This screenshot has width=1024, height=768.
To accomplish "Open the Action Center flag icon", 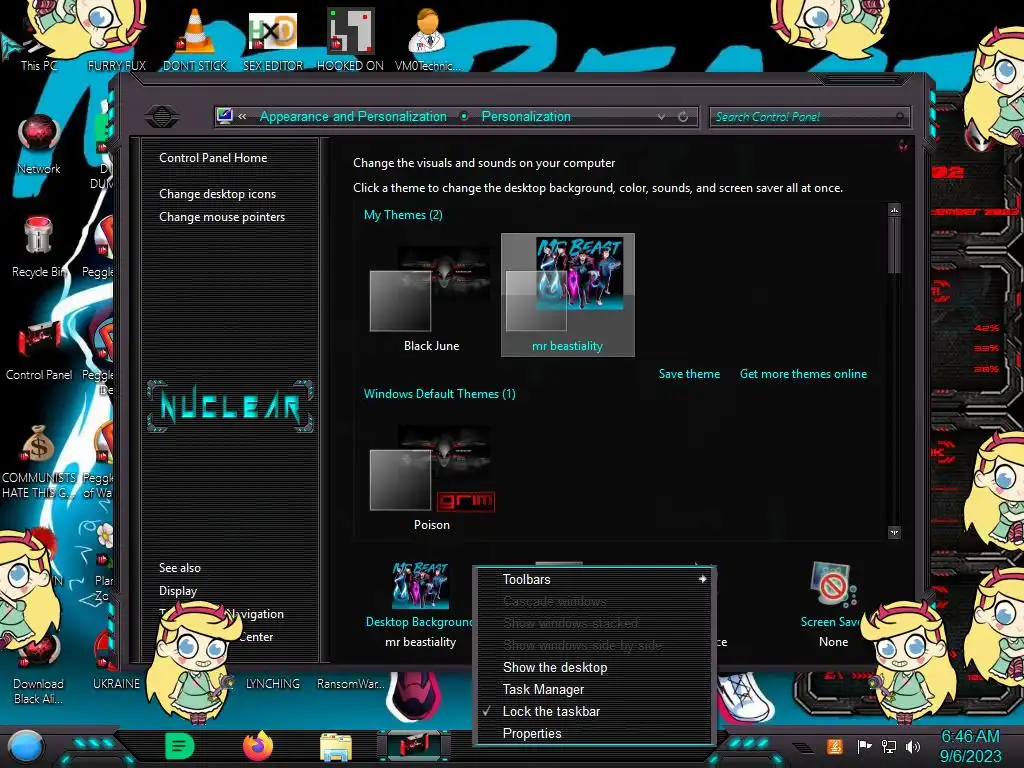I will click(x=864, y=746).
